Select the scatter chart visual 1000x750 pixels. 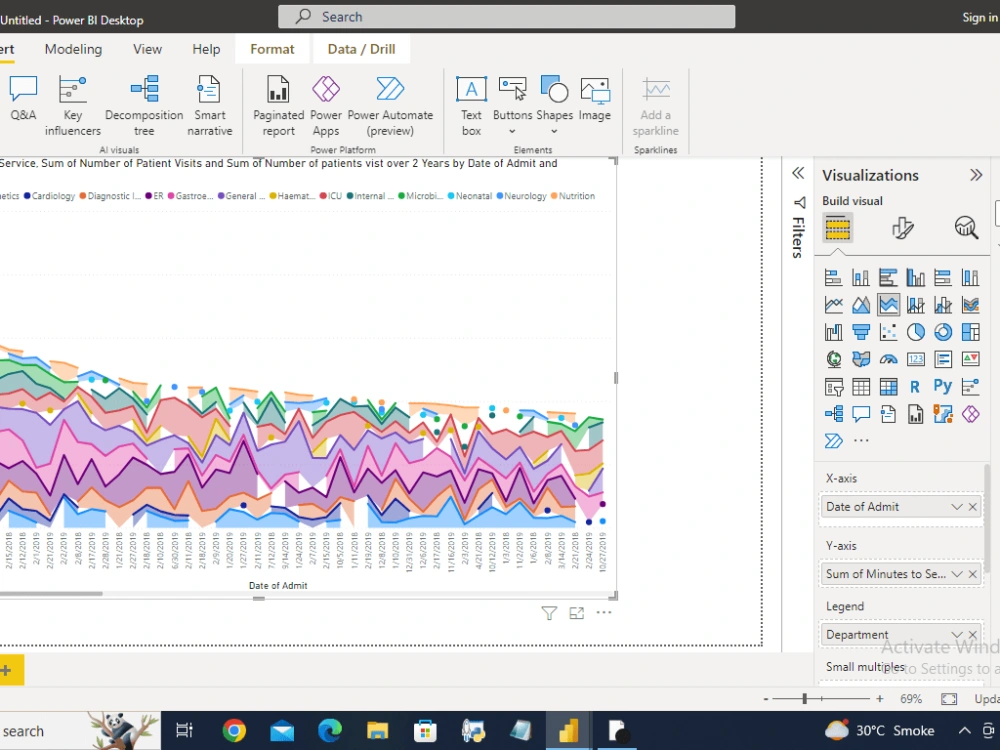(888, 332)
